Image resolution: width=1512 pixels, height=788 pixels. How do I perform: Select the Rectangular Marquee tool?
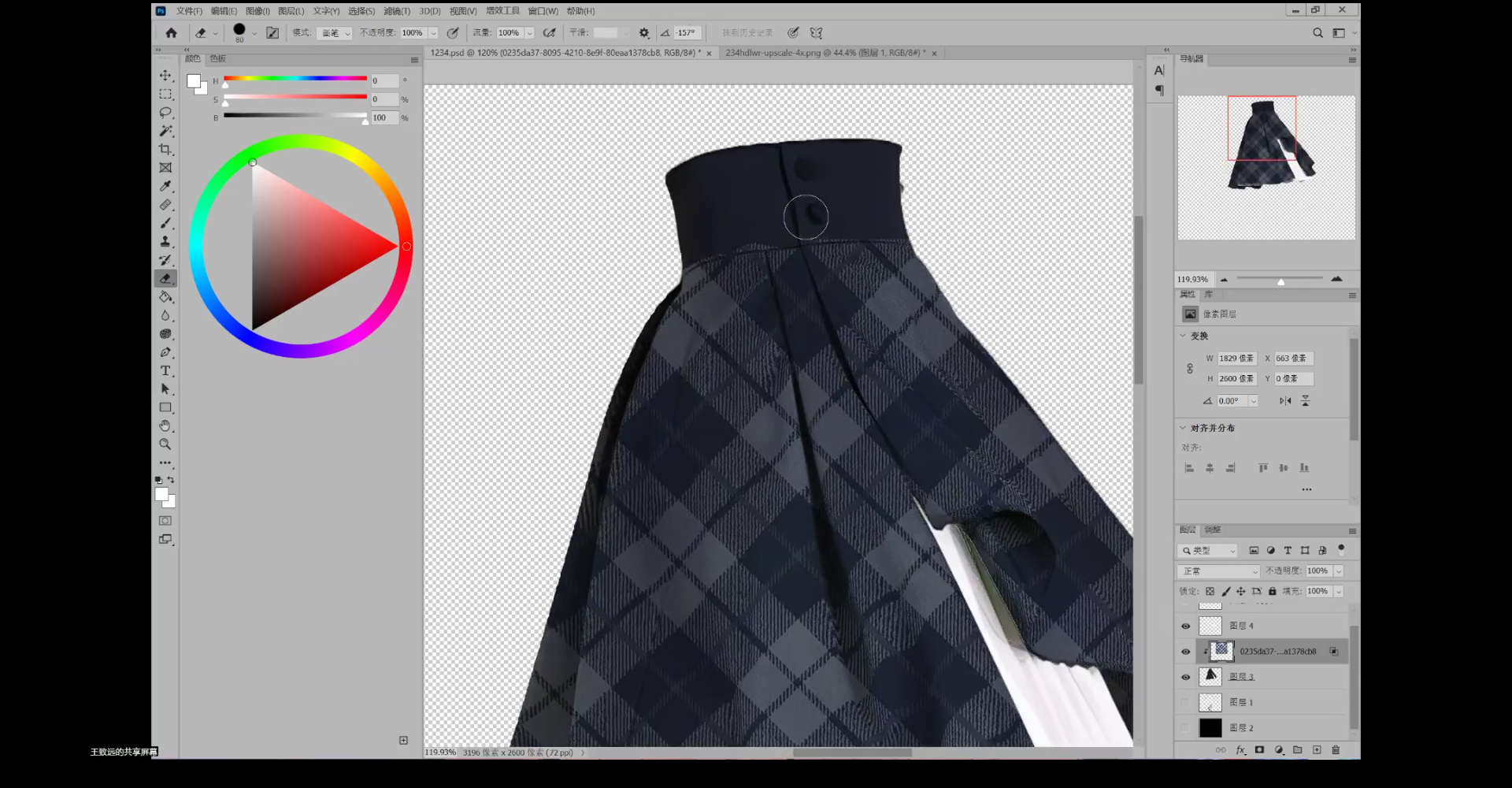pyautogui.click(x=165, y=94)
